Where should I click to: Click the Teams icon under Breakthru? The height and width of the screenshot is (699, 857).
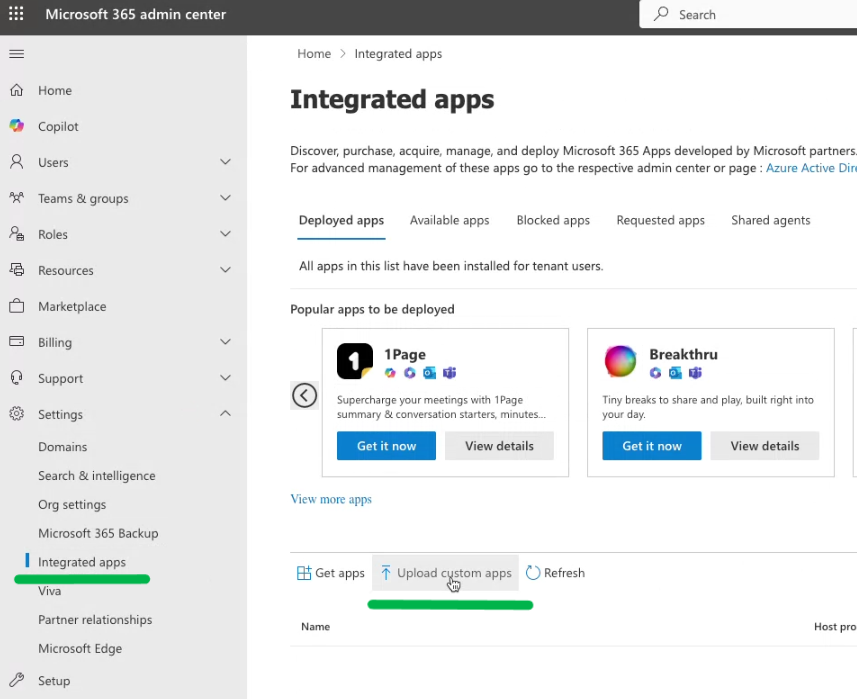tap(695, 373)
